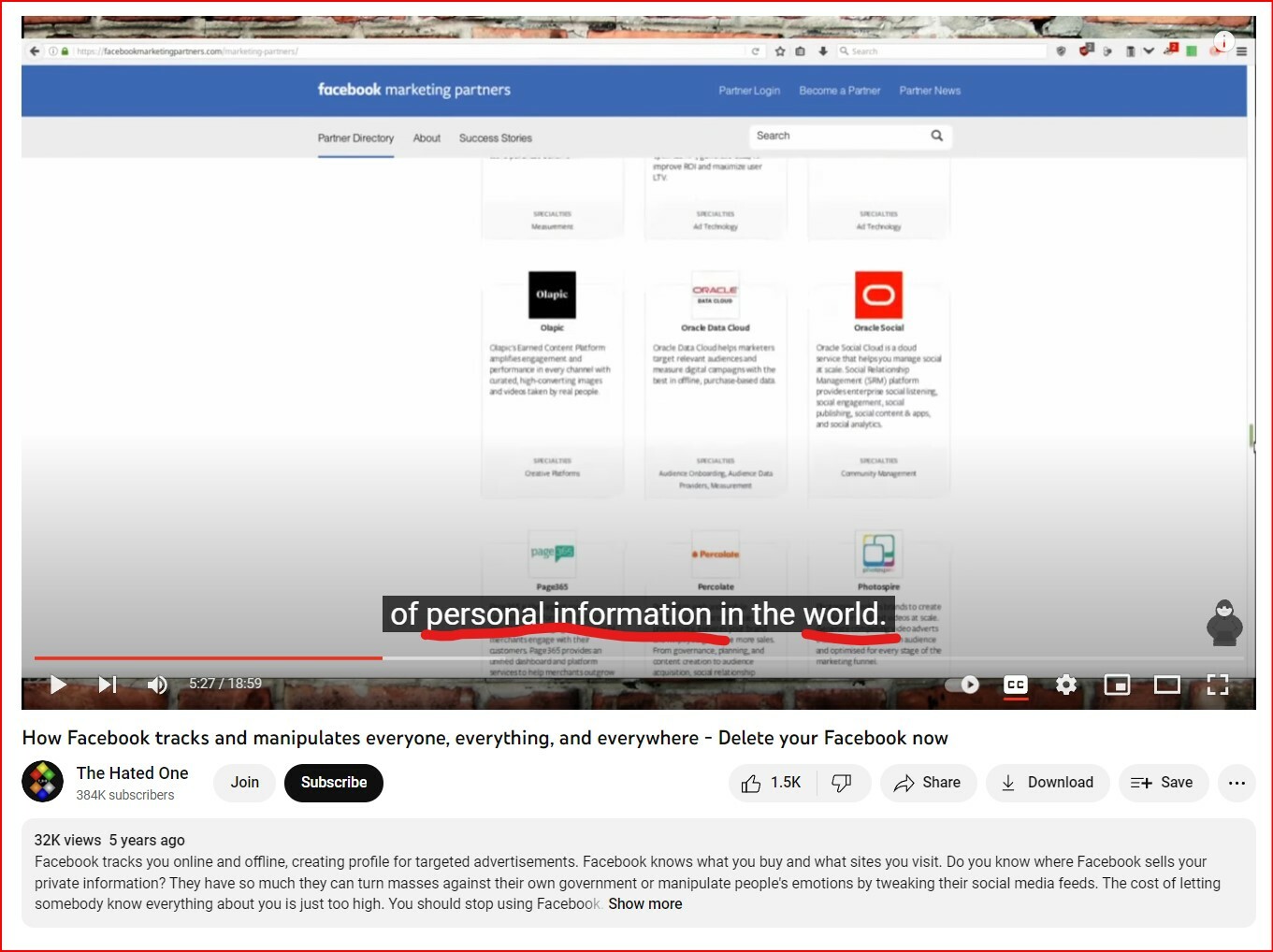Toggle the autoplay switch
Viewport: 1273px width, 952px height.
(962, 685)
